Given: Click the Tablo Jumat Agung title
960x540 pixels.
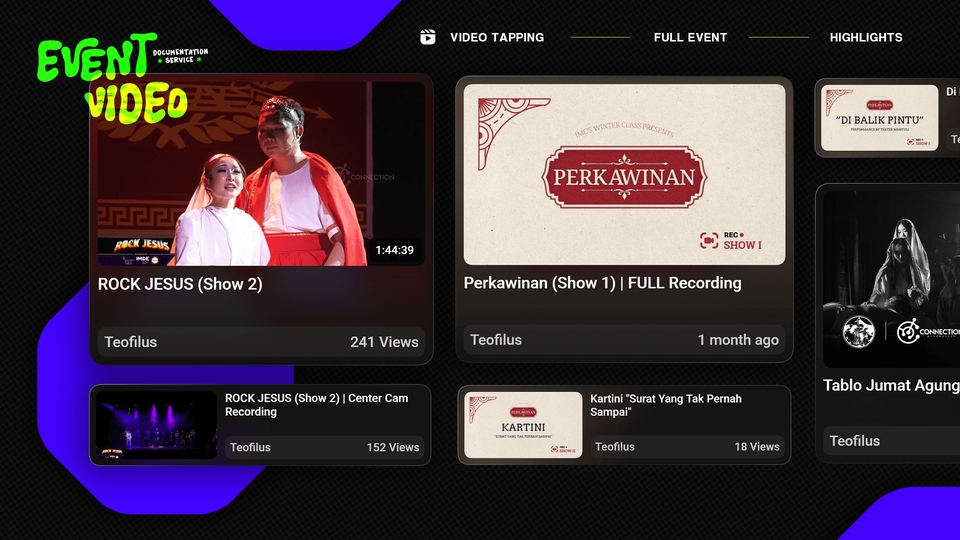Looking at the screenshot, I should pyautogui.click(x=891, y=385).
